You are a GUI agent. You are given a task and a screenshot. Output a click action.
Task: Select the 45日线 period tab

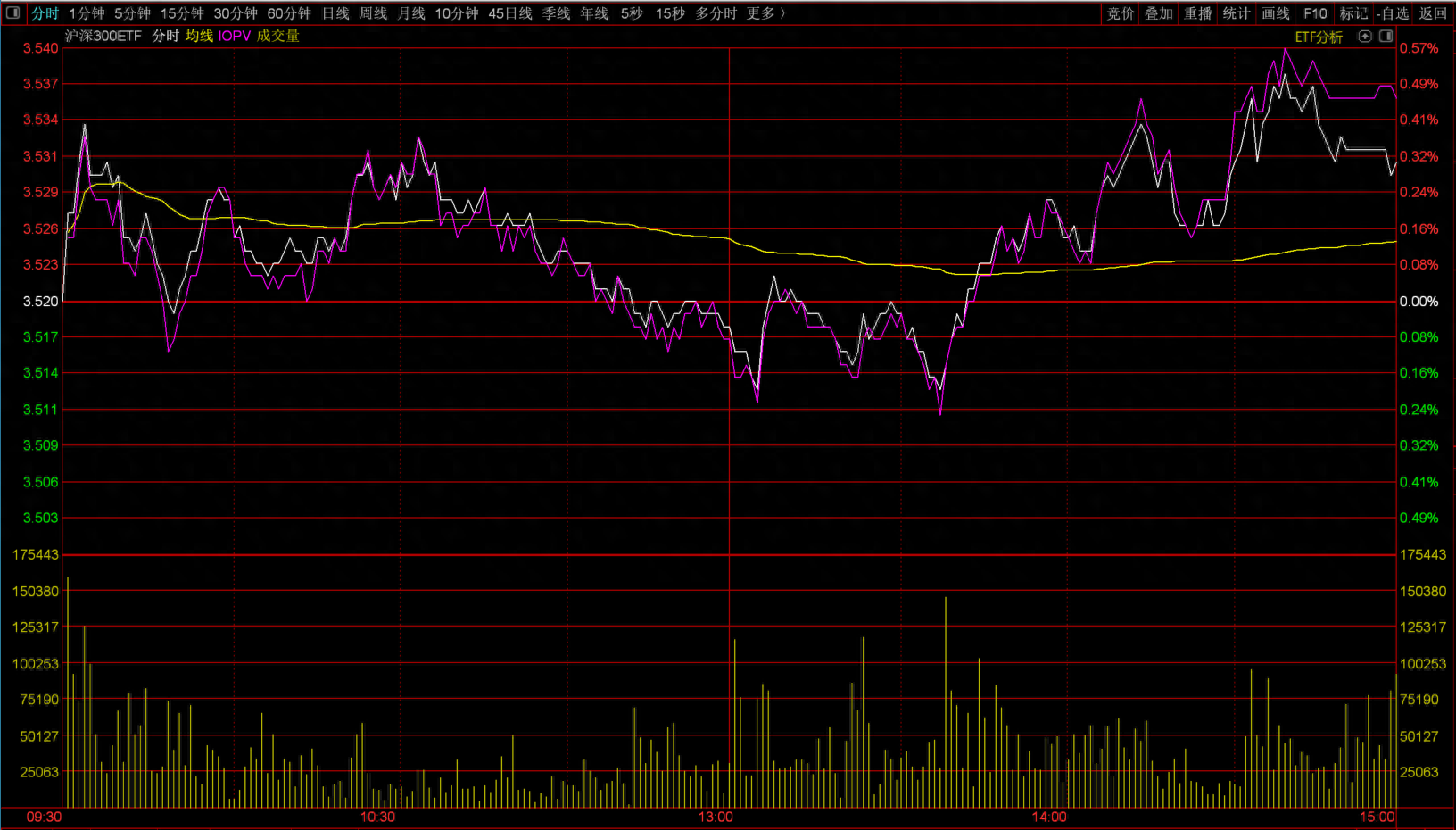510,13
